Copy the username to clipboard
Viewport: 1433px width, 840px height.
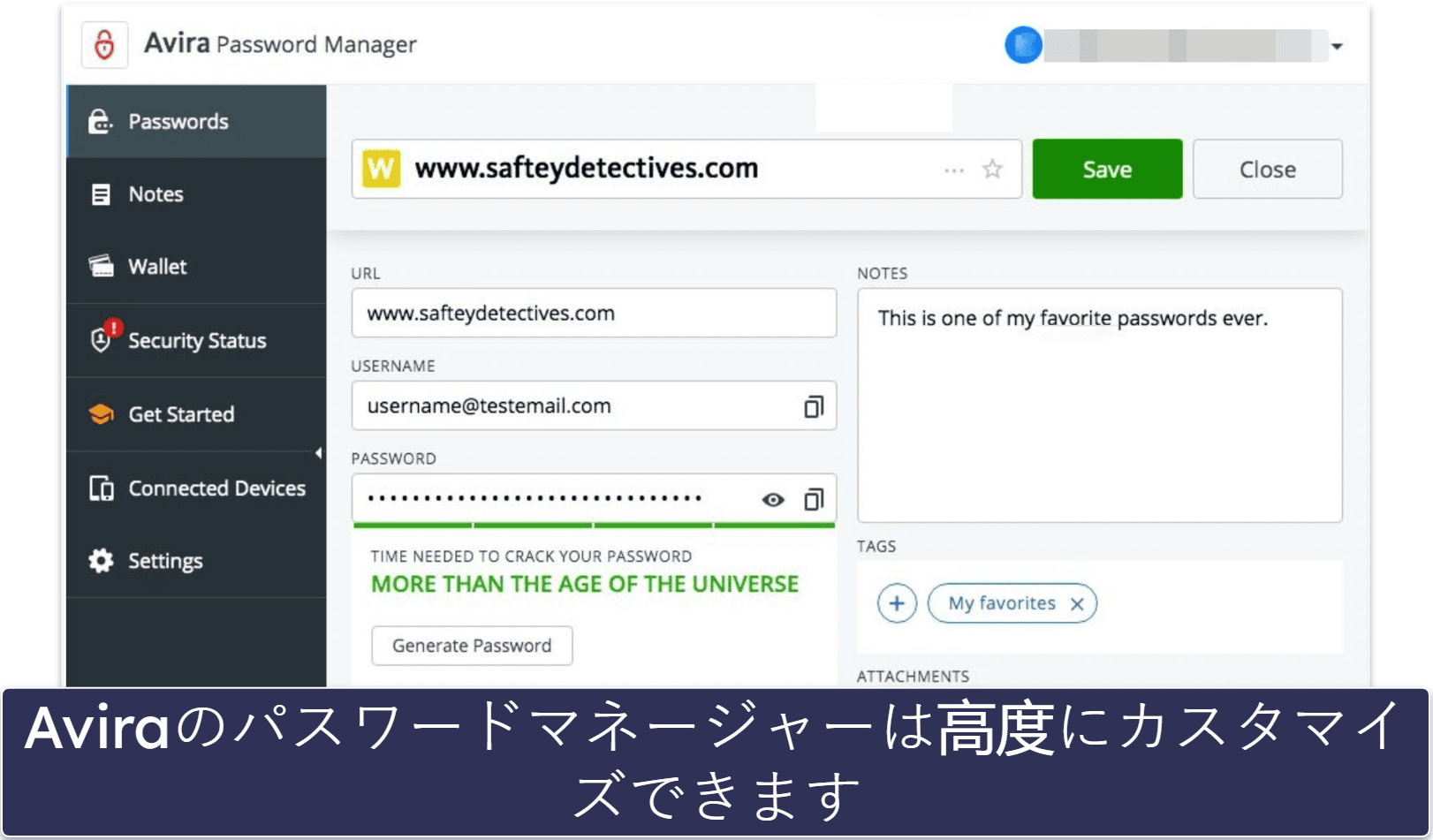point(814,406)
